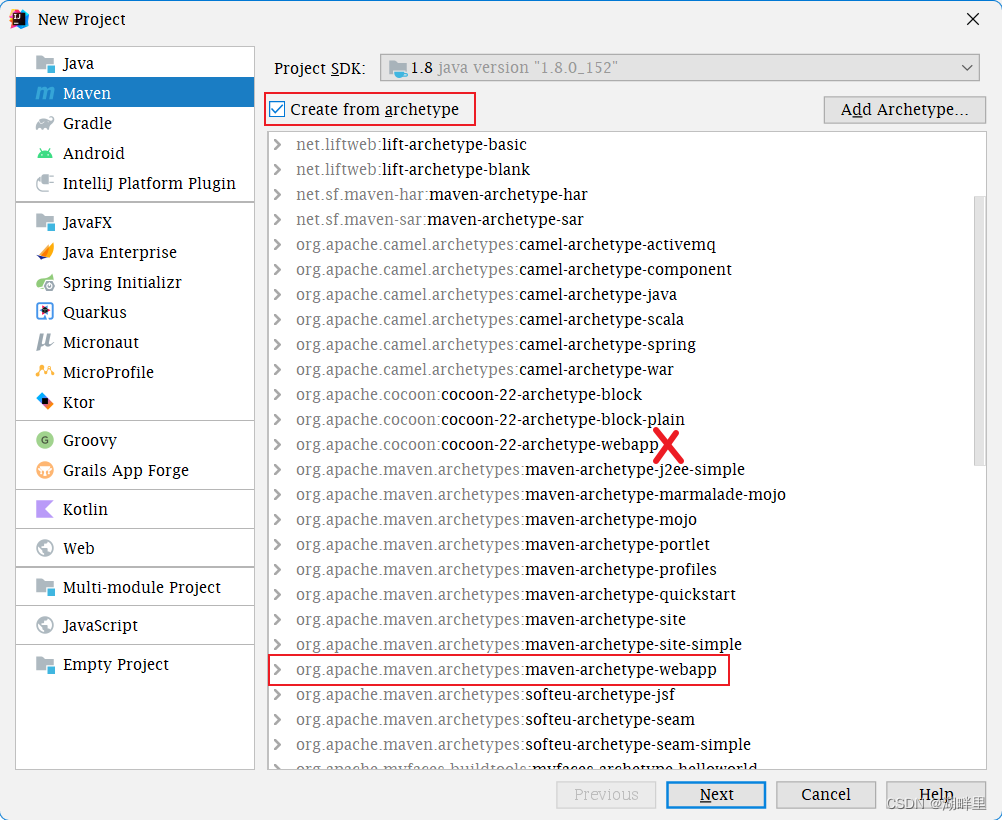Click the Java Enterprise icon
Screen dimensions: 1002x820
tap(45, 252)
